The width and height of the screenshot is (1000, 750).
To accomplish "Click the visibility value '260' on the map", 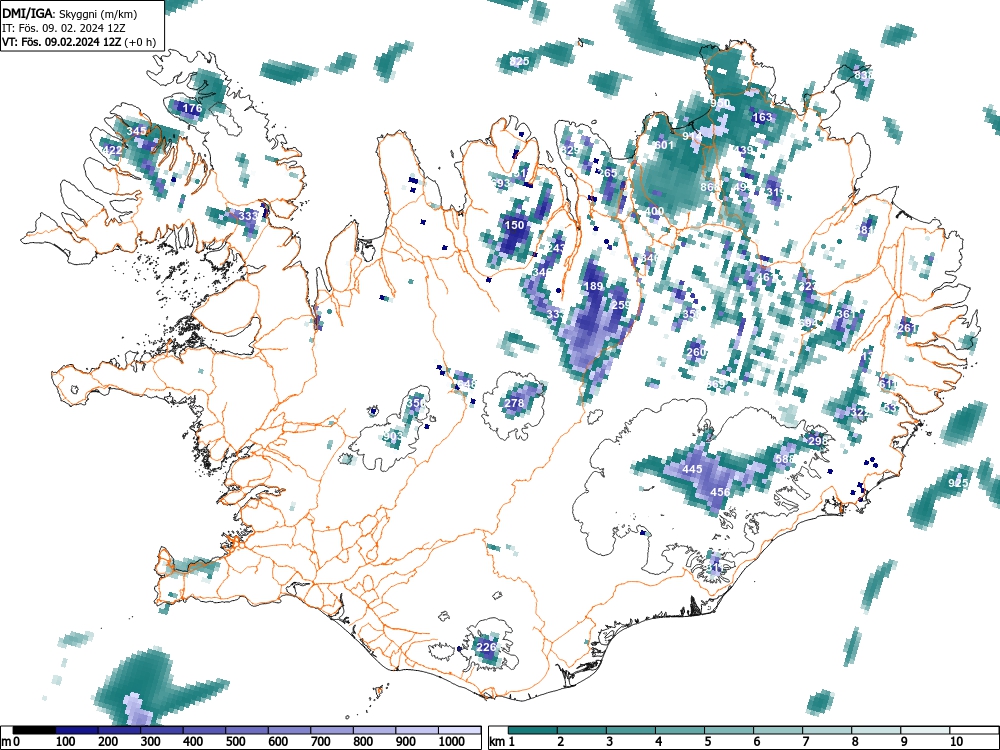I will (696, 352).
